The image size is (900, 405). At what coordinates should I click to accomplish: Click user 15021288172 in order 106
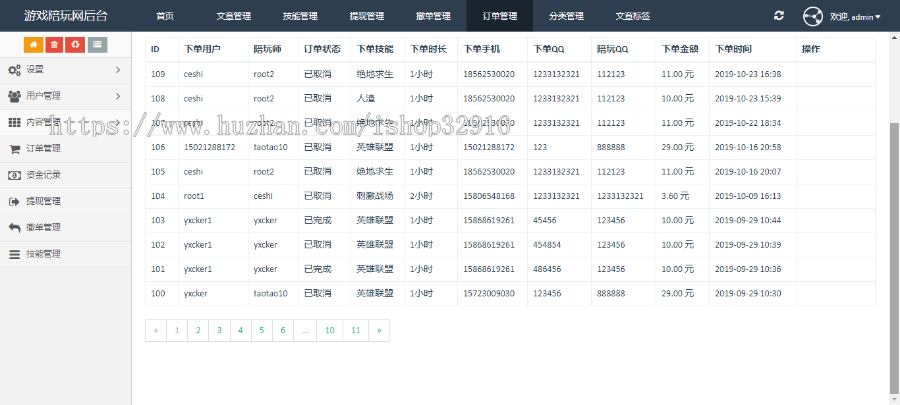point(210,147)
